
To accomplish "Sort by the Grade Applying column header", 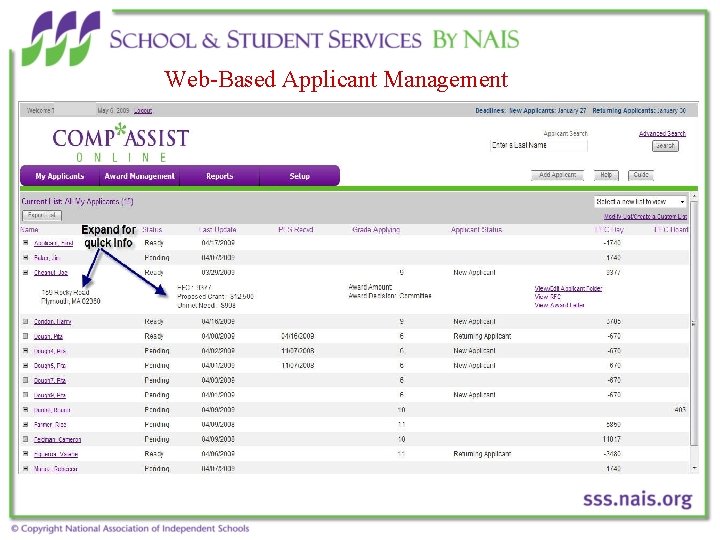I will (x=376, y=230).
